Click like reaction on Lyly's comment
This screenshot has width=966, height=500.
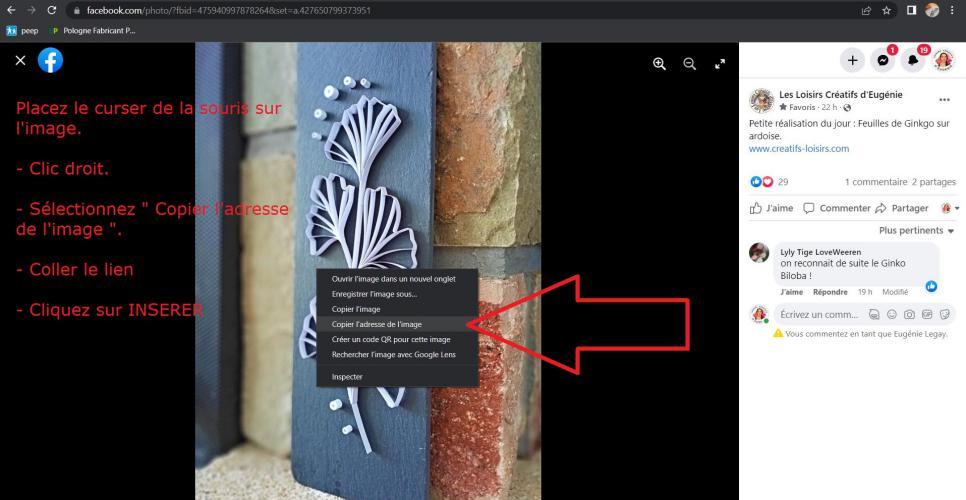click(x=931, y=286)
